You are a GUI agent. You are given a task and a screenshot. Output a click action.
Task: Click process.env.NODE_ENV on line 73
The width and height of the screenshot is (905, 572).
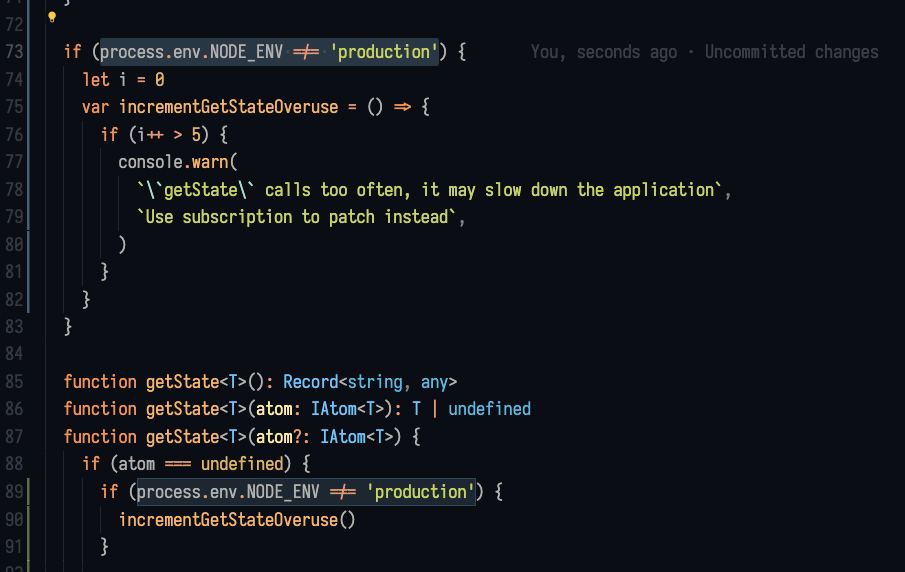tap(192, 52)
